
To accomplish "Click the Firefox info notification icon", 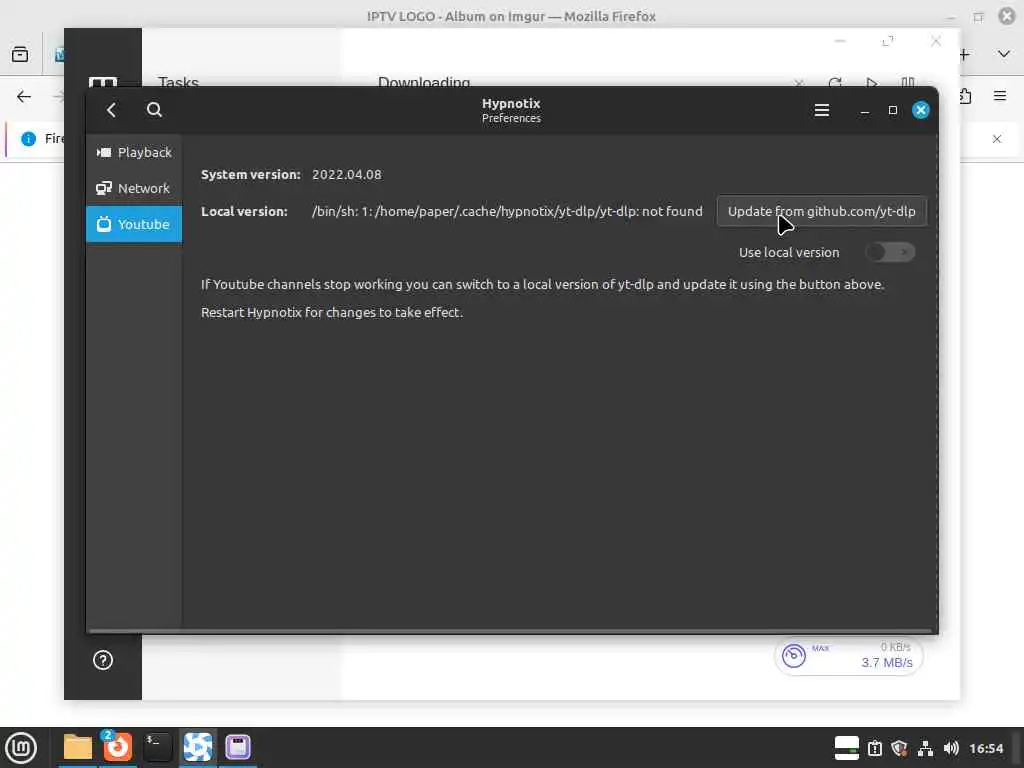I will coord(28,138).
